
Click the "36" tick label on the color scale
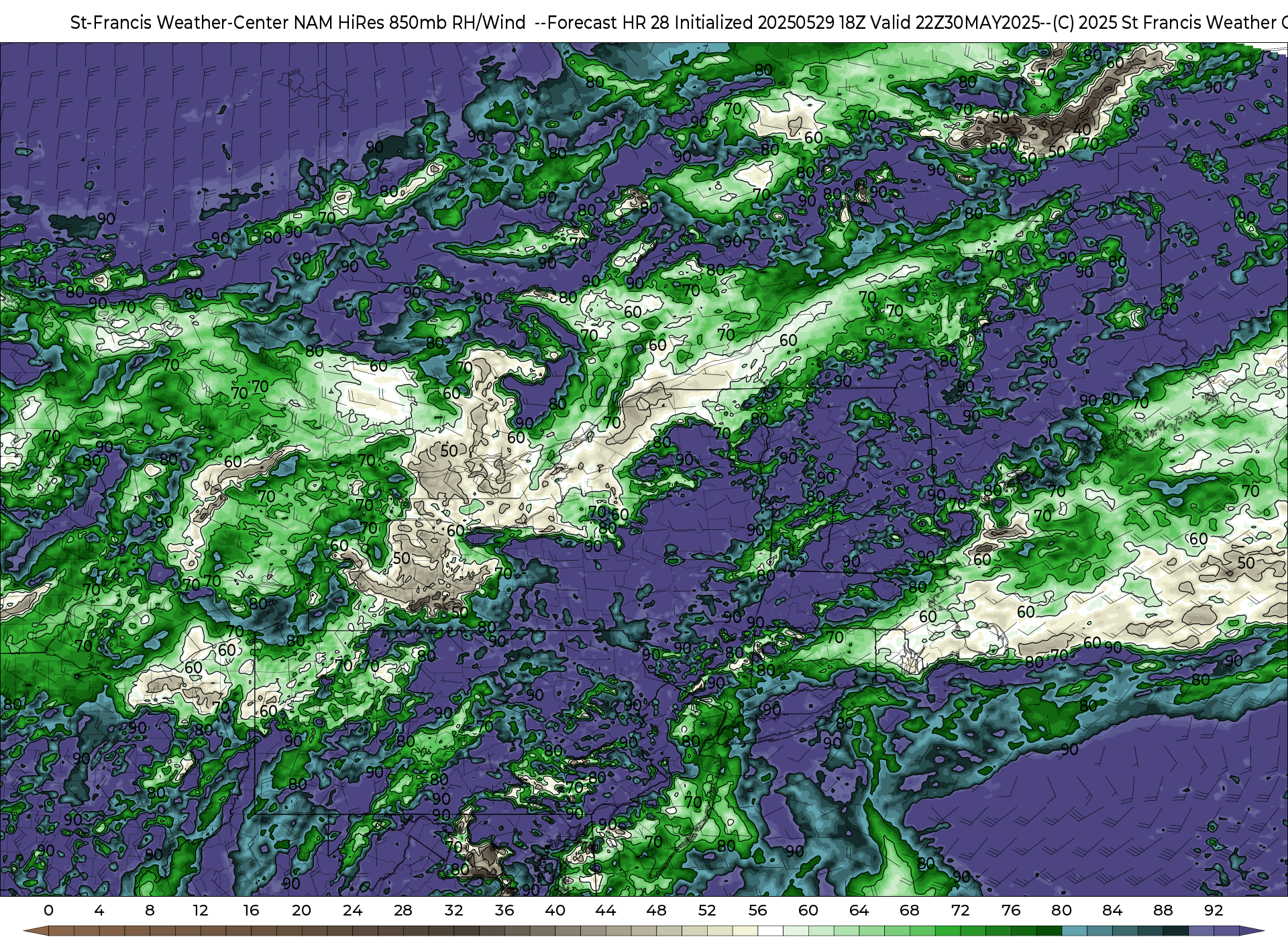(504, 910)
